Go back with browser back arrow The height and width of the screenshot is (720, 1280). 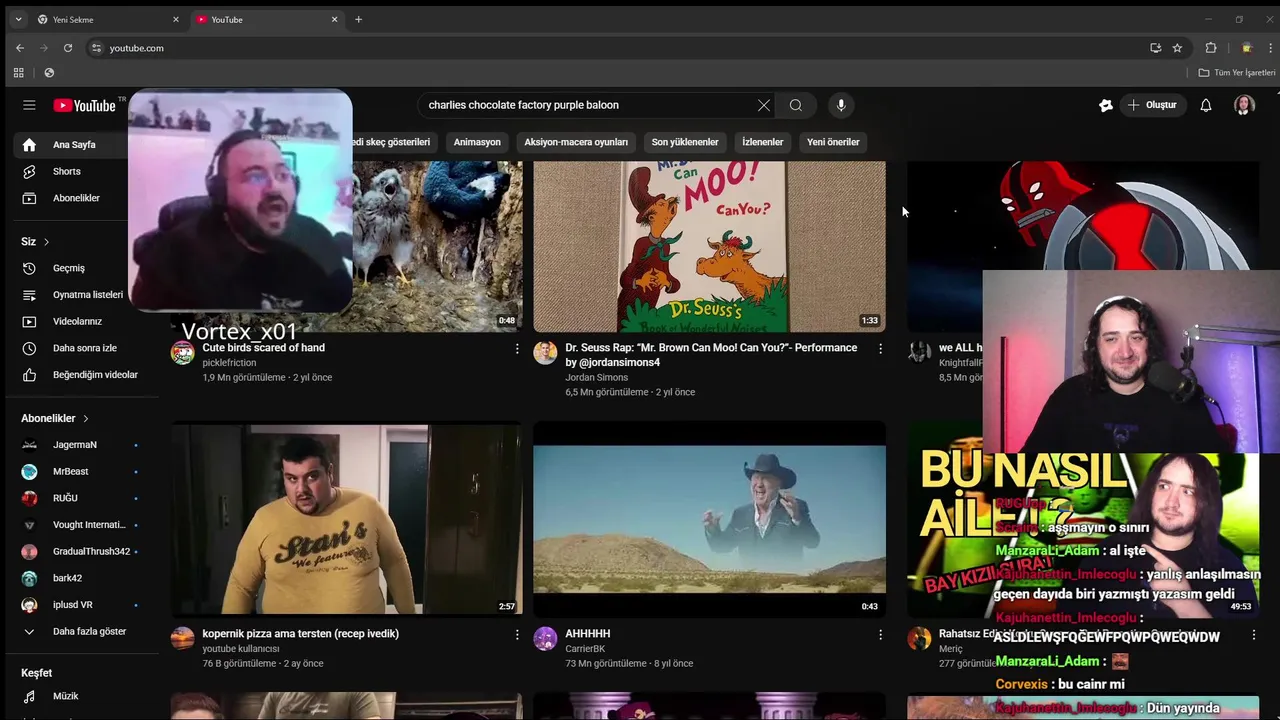(x=19, y=48)
